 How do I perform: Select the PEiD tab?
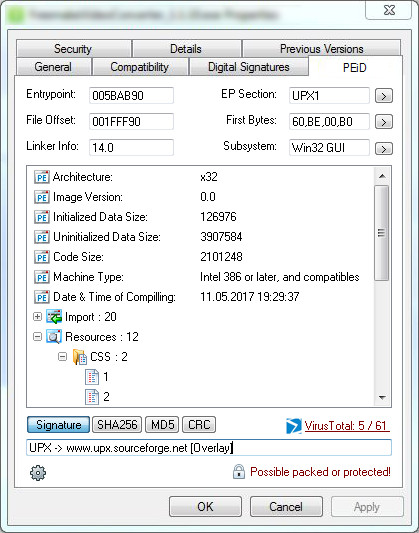pos(355,67)
